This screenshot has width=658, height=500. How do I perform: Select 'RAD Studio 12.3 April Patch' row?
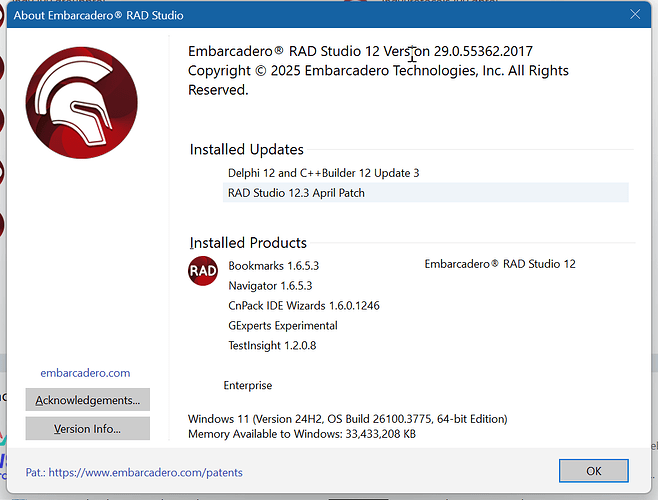pos(426,193)
